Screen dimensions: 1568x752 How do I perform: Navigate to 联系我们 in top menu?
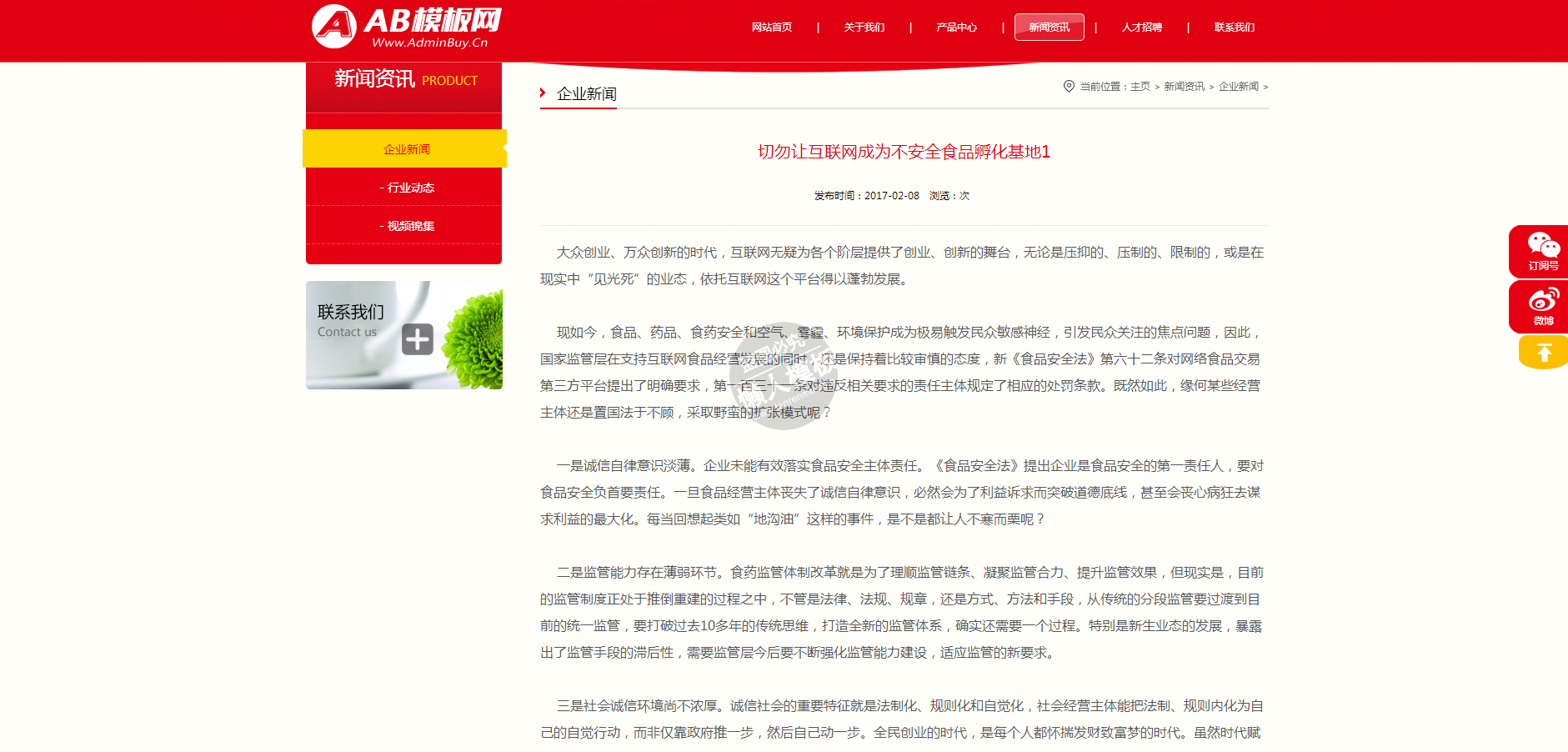1234,28
